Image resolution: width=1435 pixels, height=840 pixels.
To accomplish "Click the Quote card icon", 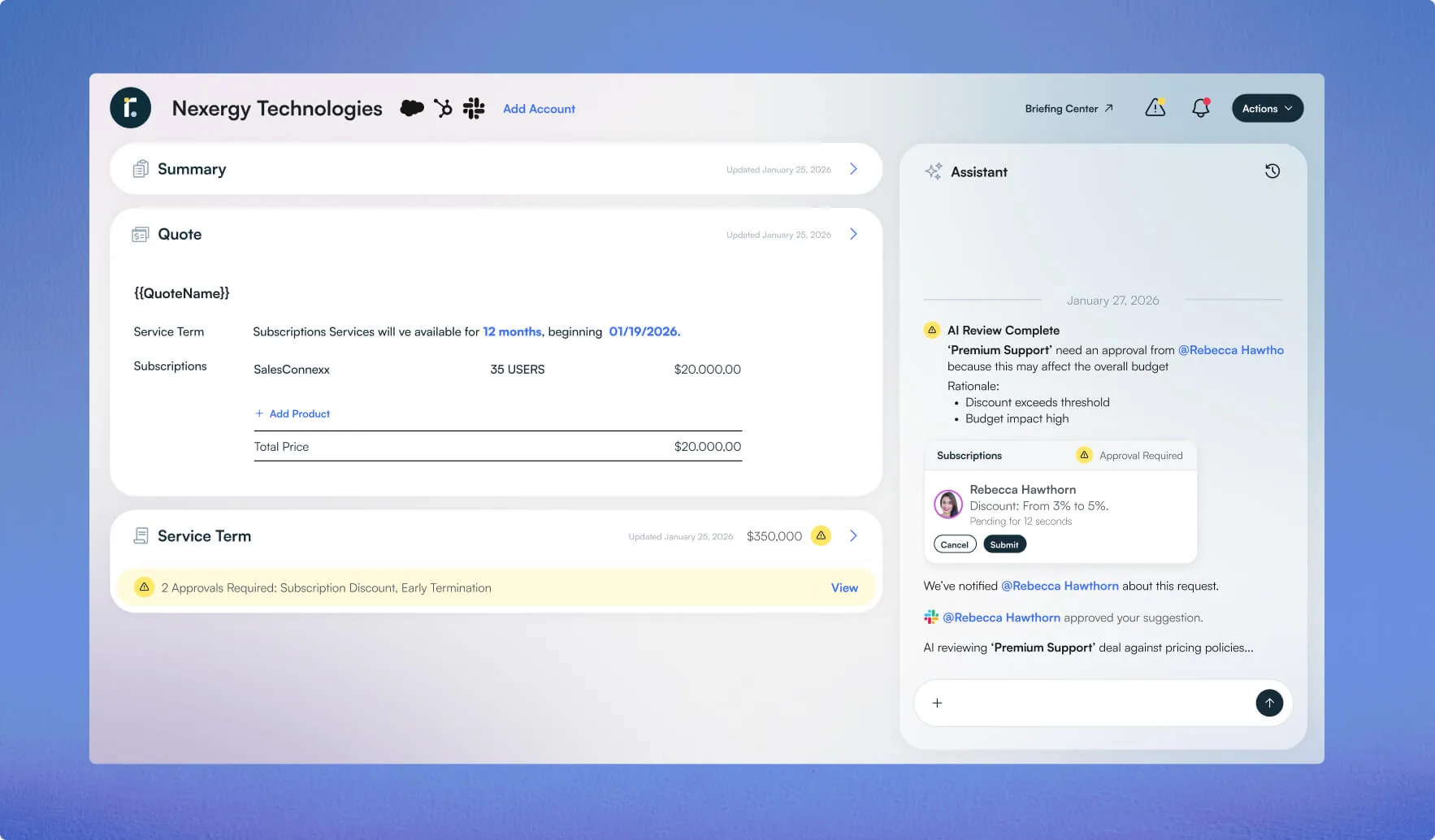I will 141,234.
